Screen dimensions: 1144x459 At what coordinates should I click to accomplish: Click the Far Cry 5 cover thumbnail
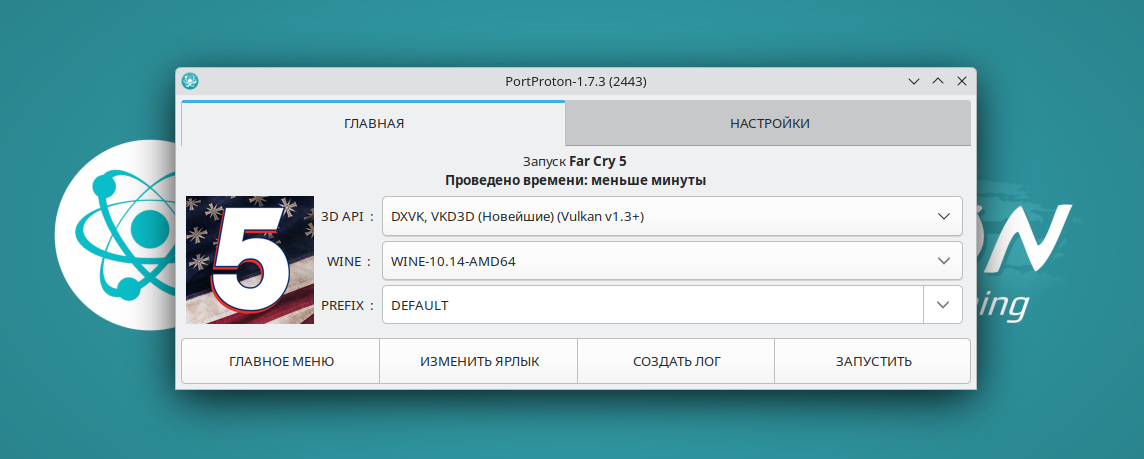[x=250, y=260]
